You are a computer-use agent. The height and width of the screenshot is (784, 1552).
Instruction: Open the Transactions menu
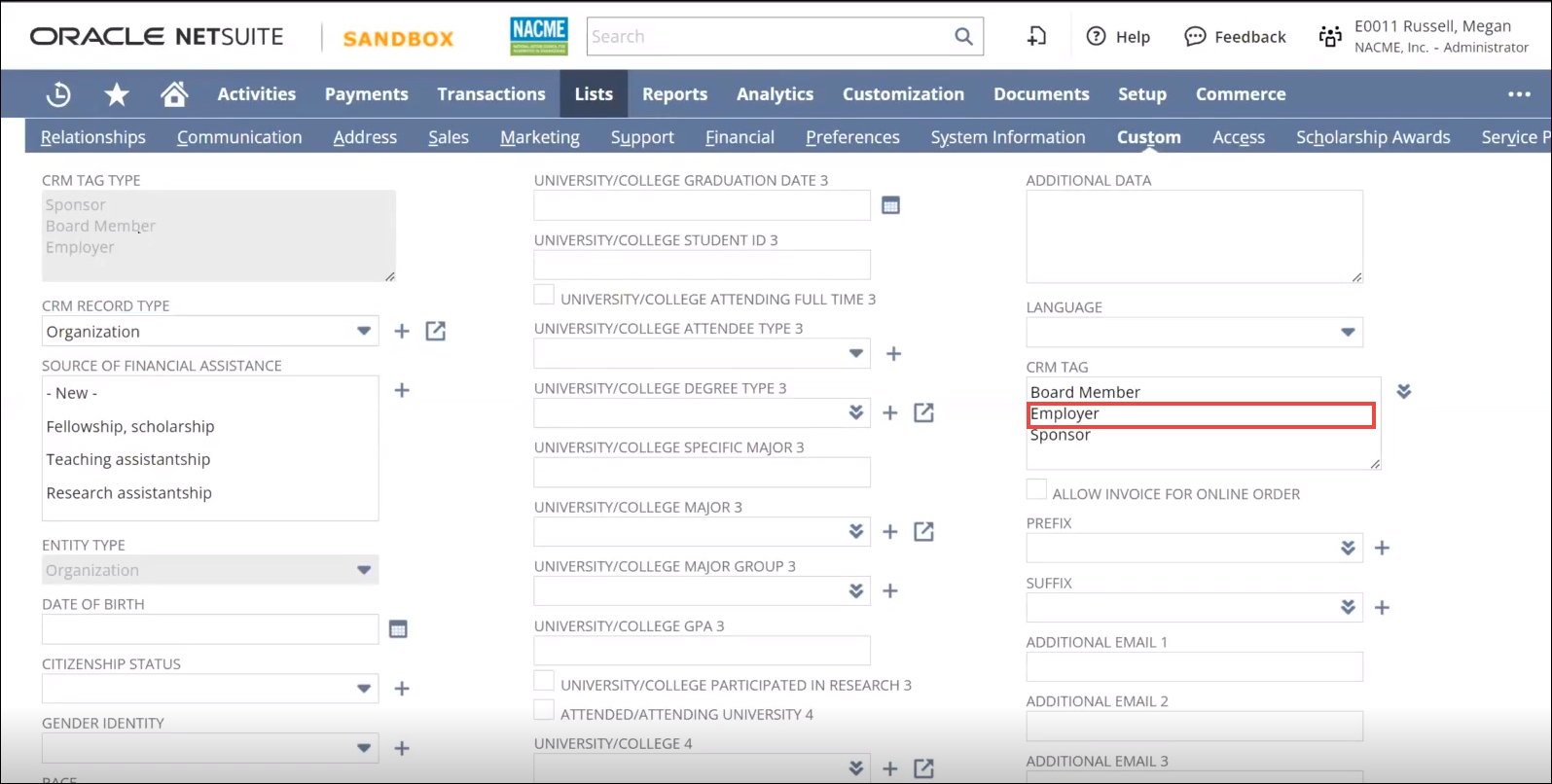[x=490, y=94]
